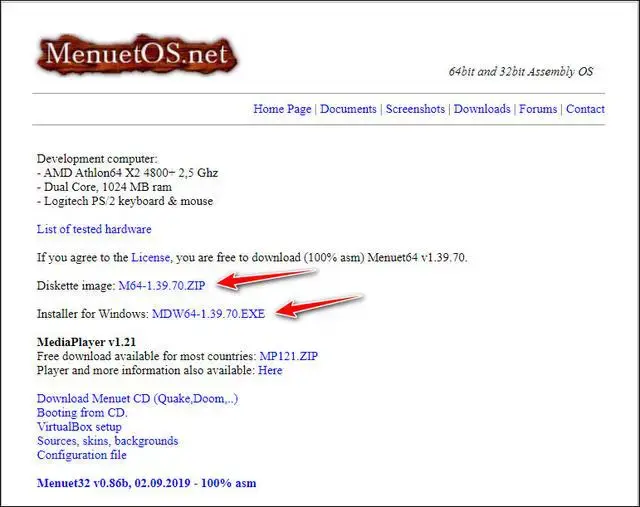Open Booting from CD. instructions
This screenshot has height=507, width=640.
tap(82, 413)
